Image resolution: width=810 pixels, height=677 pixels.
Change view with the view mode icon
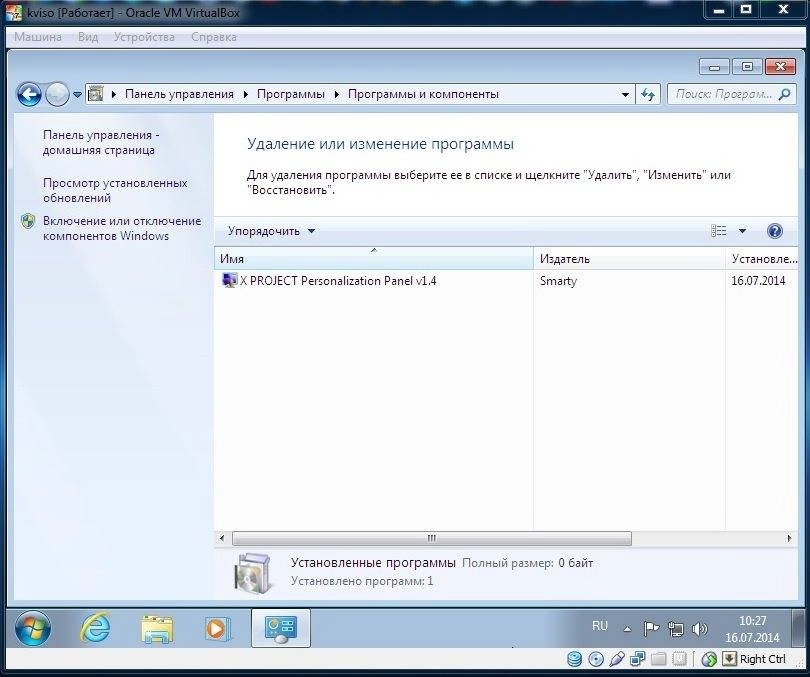[719, 231]
